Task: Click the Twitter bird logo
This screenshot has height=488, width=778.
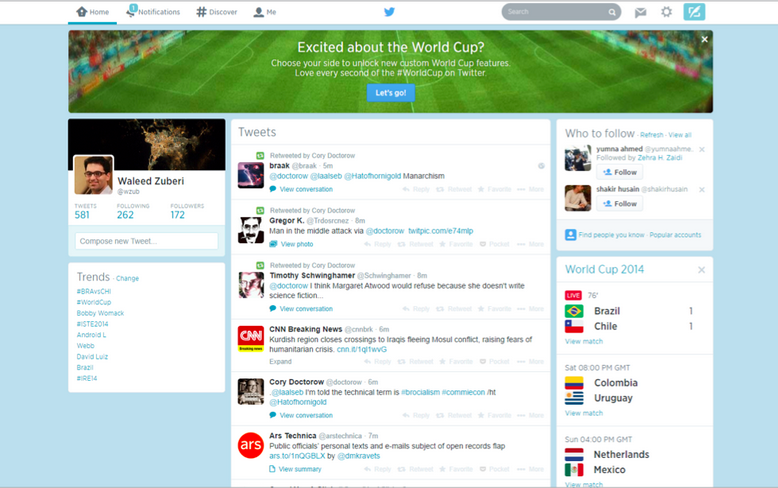Action: [x=389, y=12]
